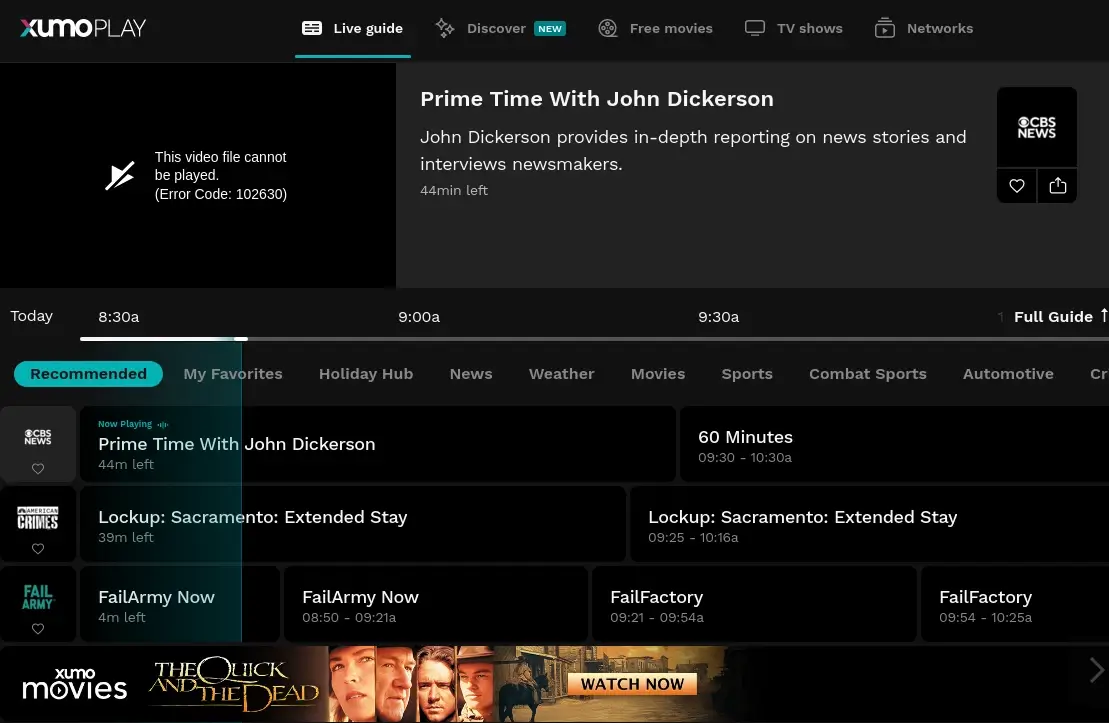Screen dimensions: 1109x723
Task: Open Lockup: Sacramento at 09:25
Action: [869, 524]
